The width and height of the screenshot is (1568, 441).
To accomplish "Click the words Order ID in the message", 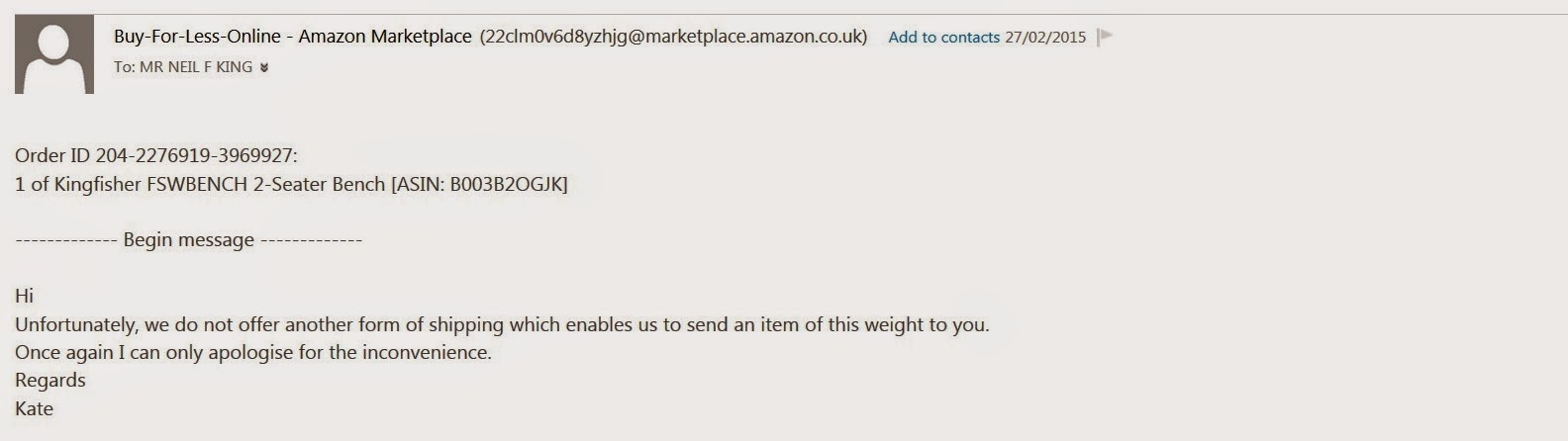I will pyautogui.click(x=52, y=155).
